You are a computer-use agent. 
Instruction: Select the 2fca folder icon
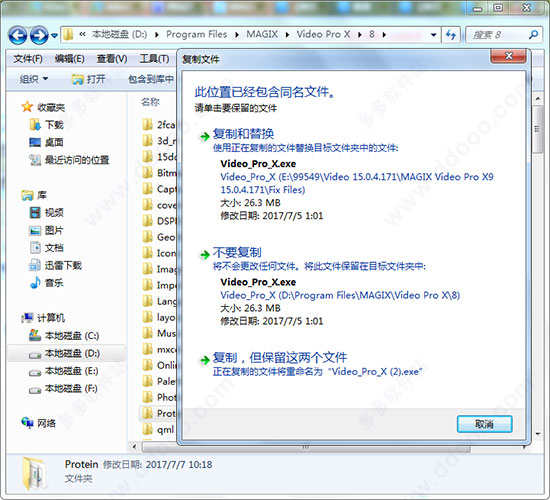tap(148, 124)
